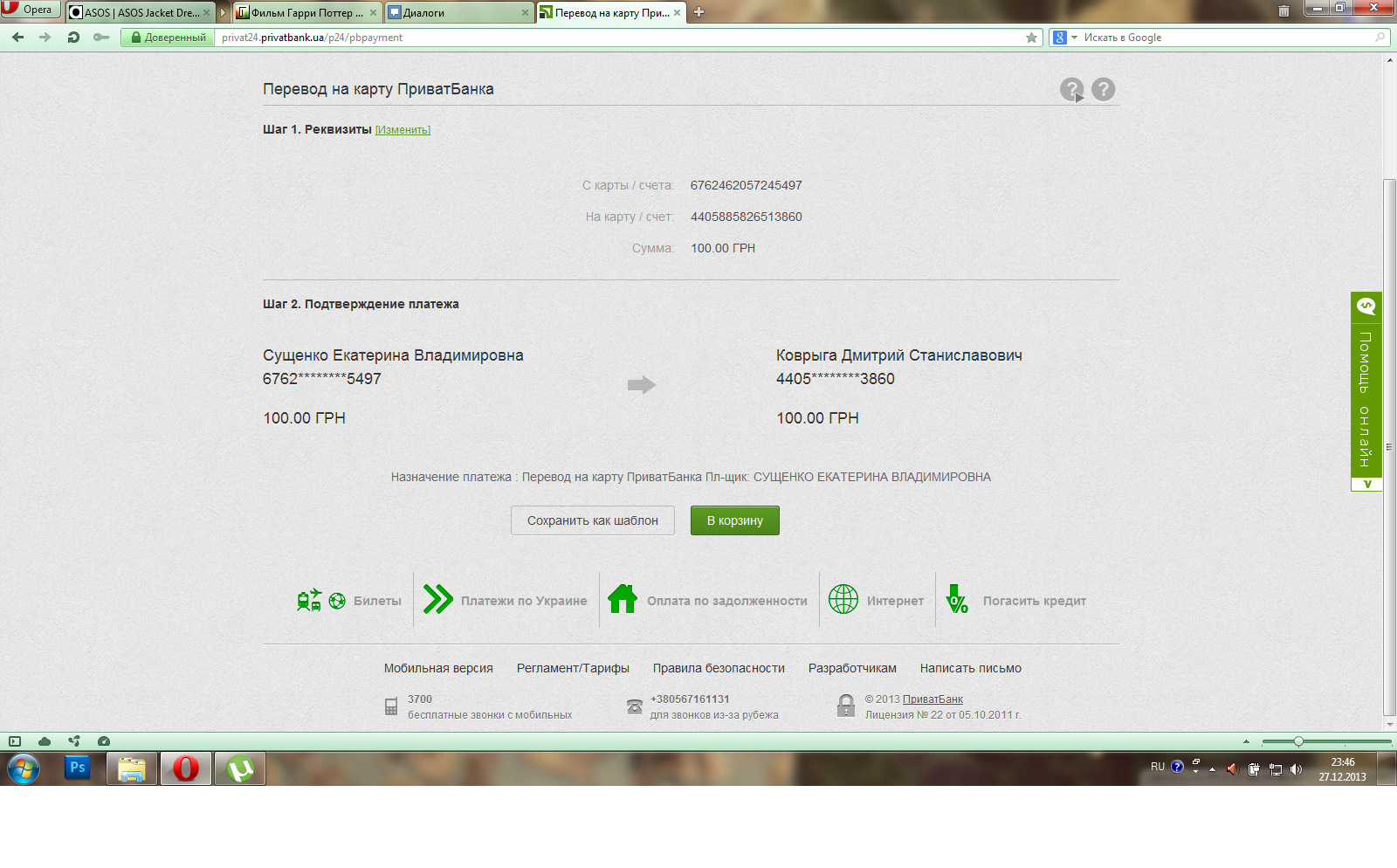Open the video help question icon
1397x868 pixels.
pyautogui.click(x=1072, y=89)
